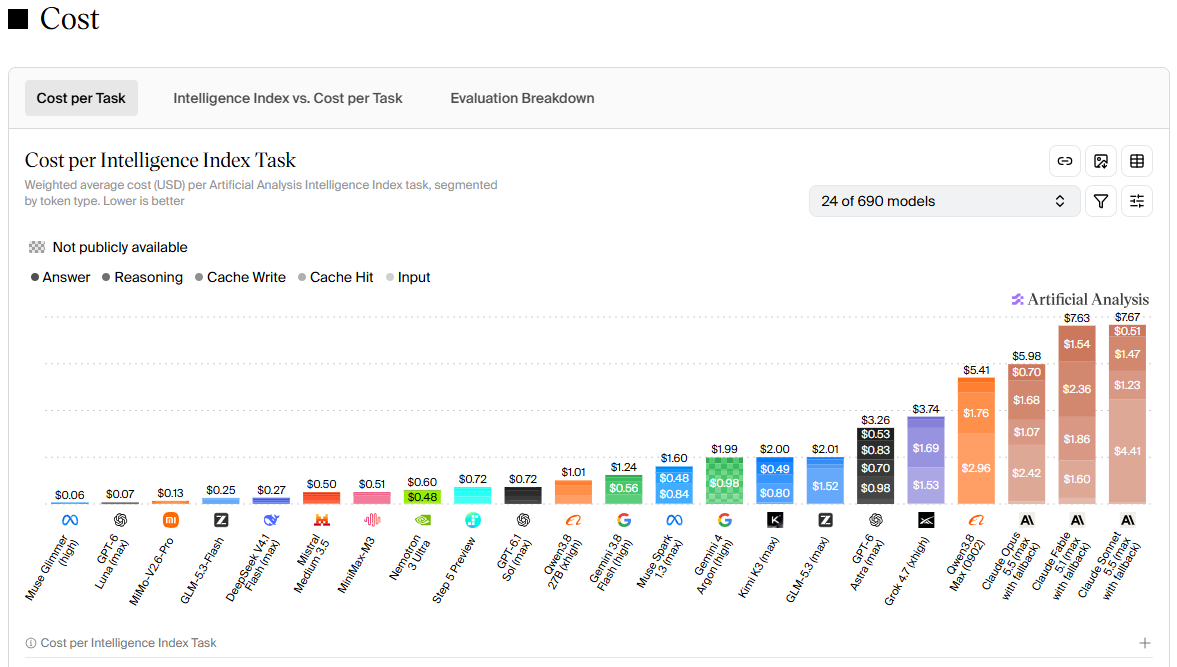Click Z logo under GLM-5.3 (max) bar
The height and width of the screenshot is (667, 1177).
[825, 520]
